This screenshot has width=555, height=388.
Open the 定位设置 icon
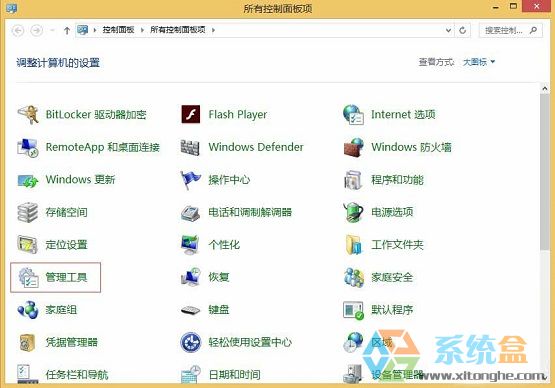pos(28,245)
